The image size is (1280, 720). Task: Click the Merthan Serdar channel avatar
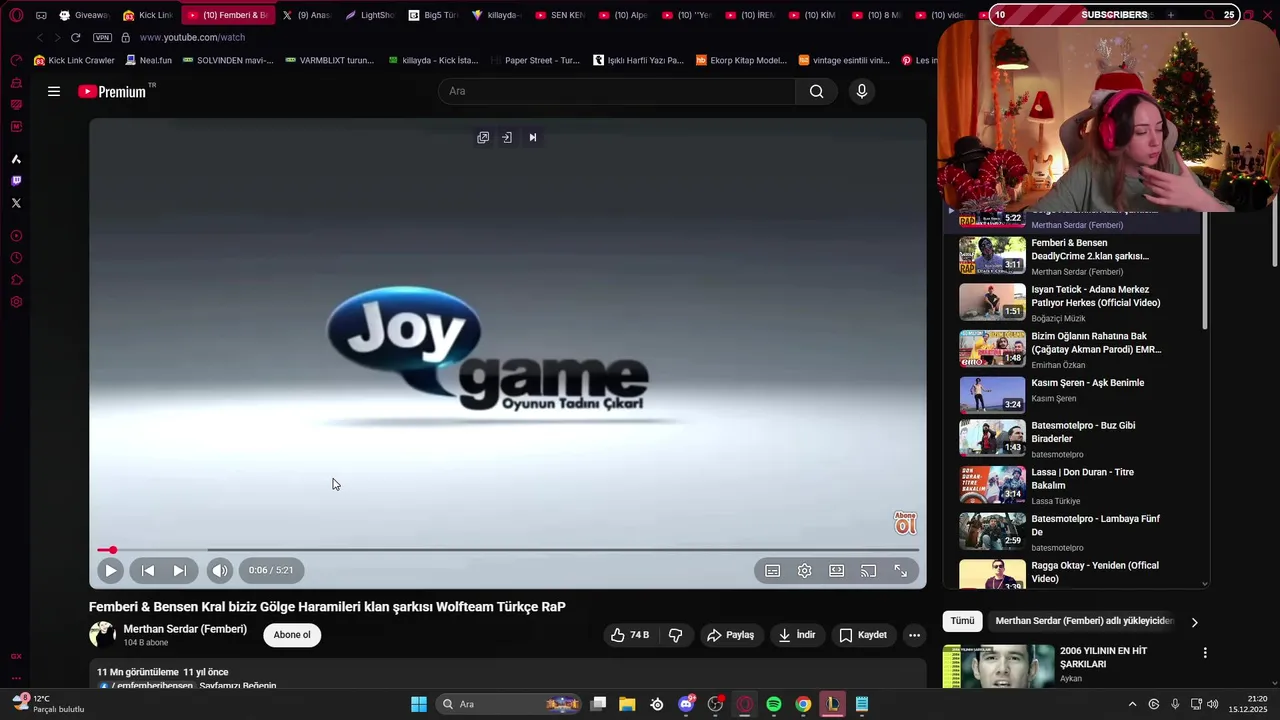coord(103,635)
